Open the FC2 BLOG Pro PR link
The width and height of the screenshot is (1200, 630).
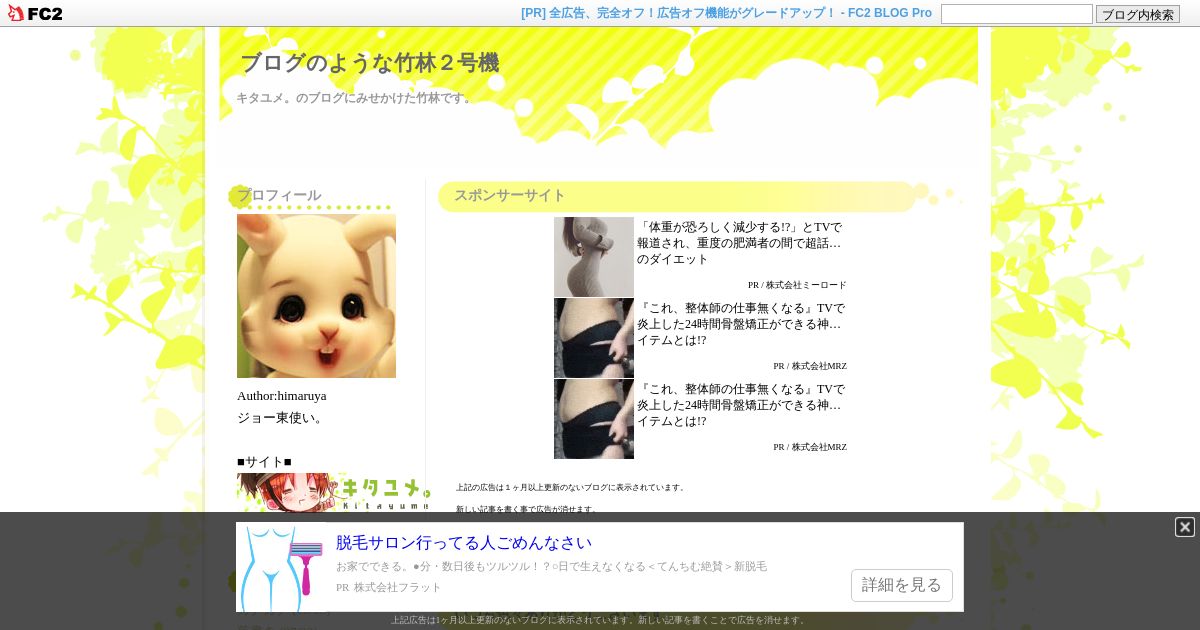(x=726, y=13)
